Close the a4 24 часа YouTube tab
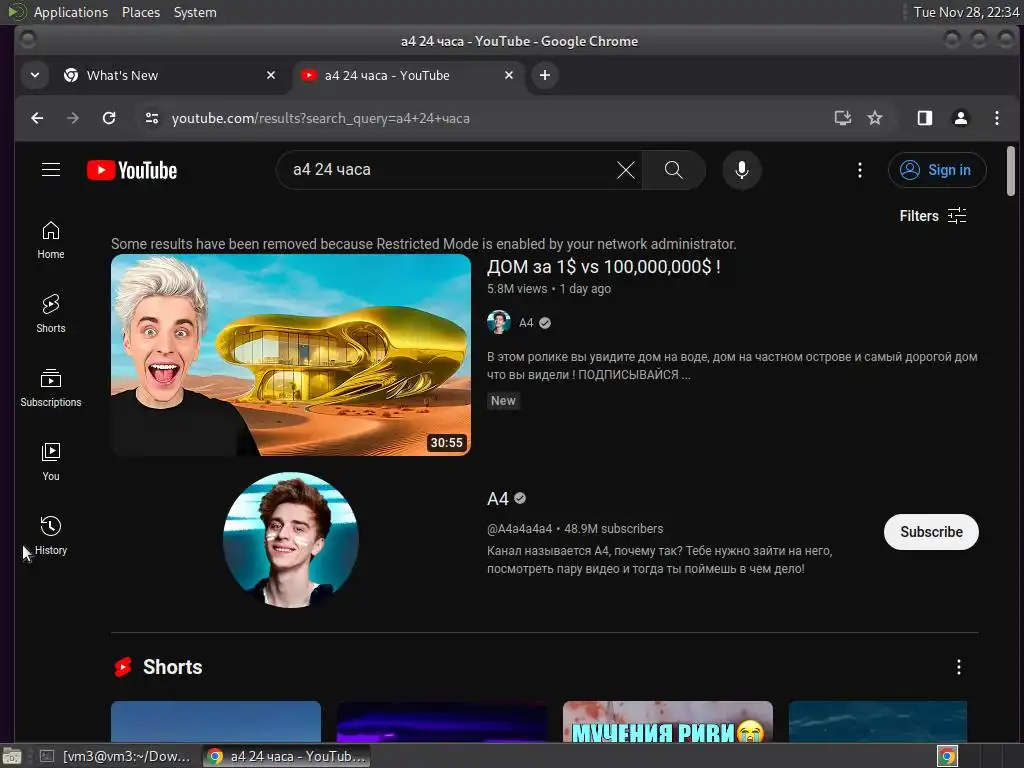The height and width of the screenshot is (768, 1024). [509, 75]
